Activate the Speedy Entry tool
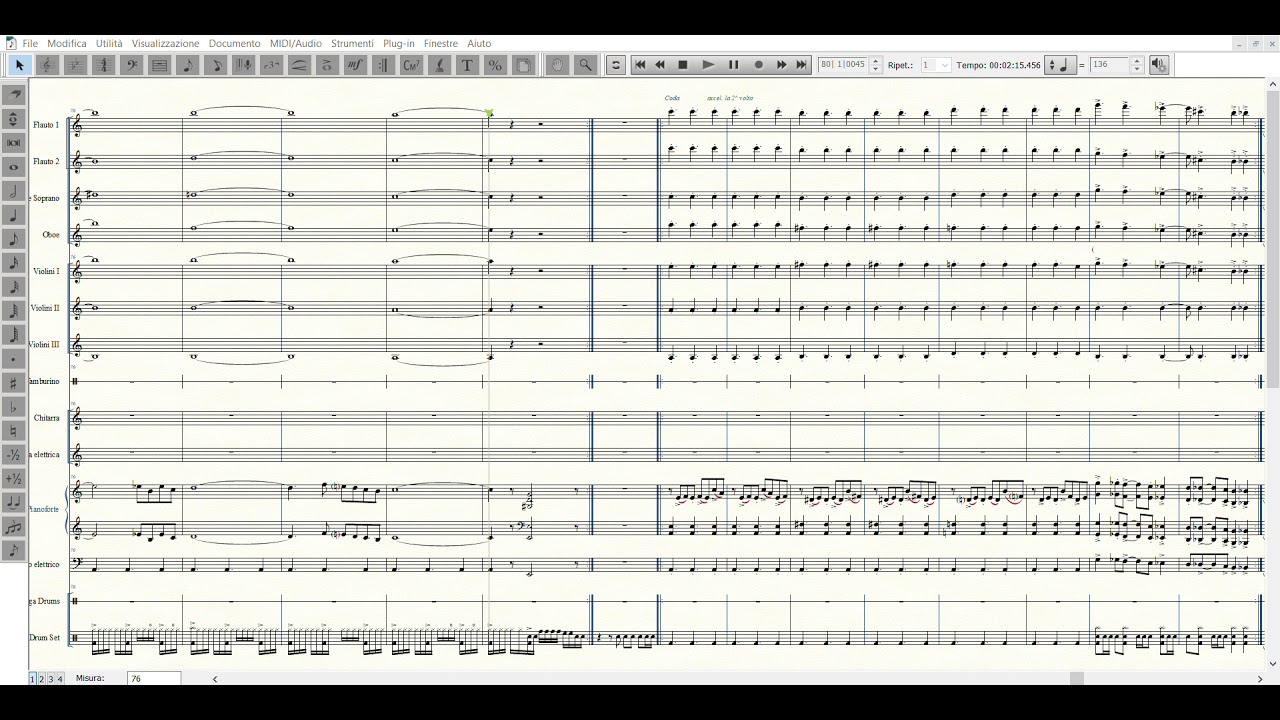 pos(216,65)
